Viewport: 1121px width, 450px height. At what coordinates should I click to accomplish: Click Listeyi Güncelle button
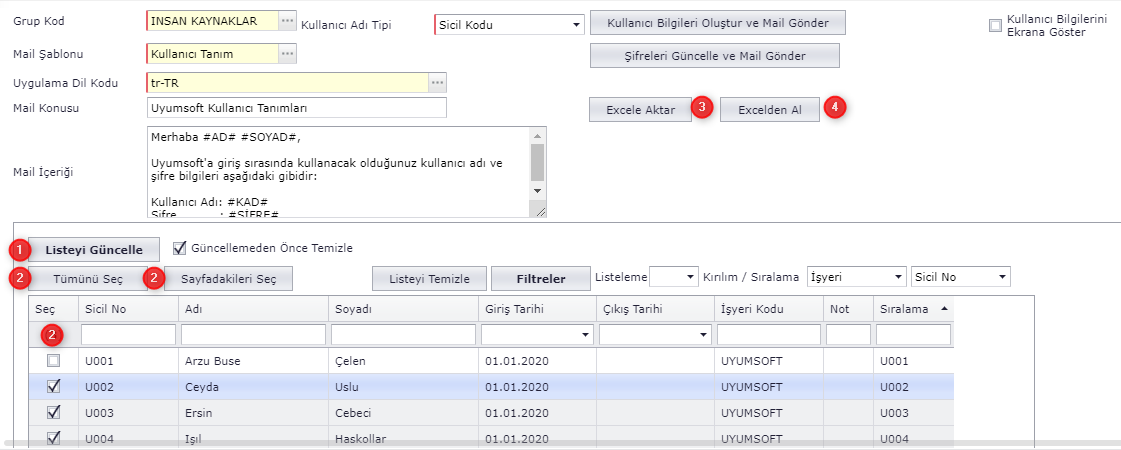pyautogui.click(x=94, y=249)
